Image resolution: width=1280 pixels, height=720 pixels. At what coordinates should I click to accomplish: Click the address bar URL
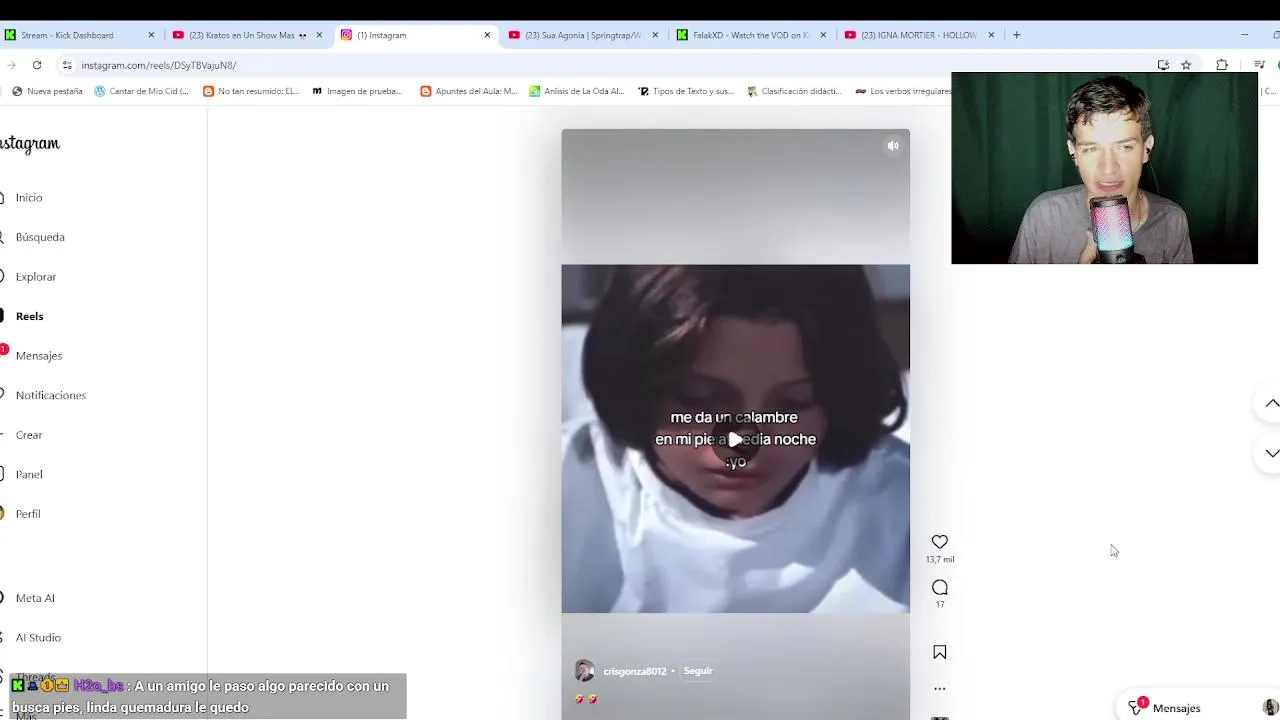click(x=159, y=65)
